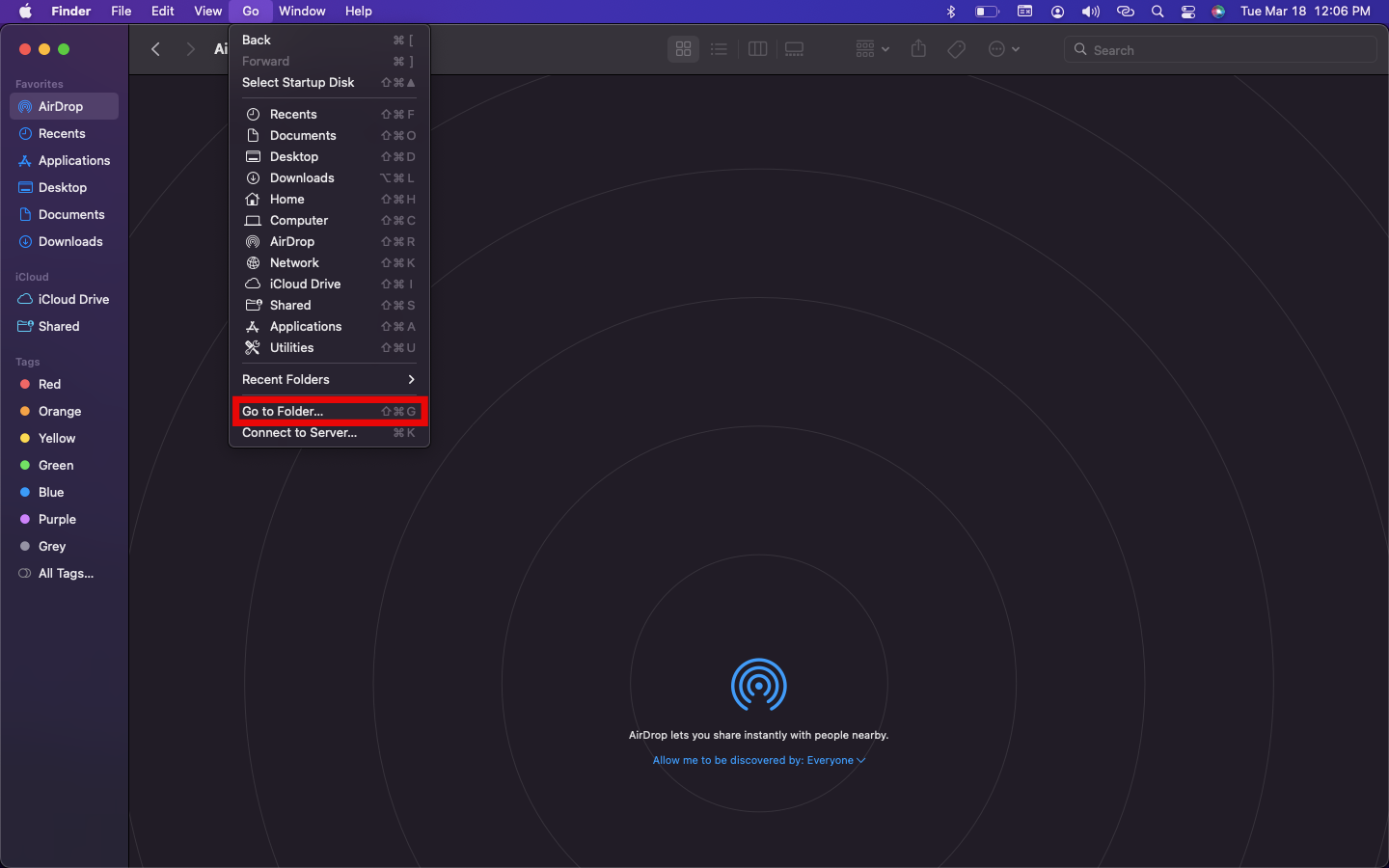Switch to gallery view in toolbar
The image size is (1389, 868).
(794, 49)
